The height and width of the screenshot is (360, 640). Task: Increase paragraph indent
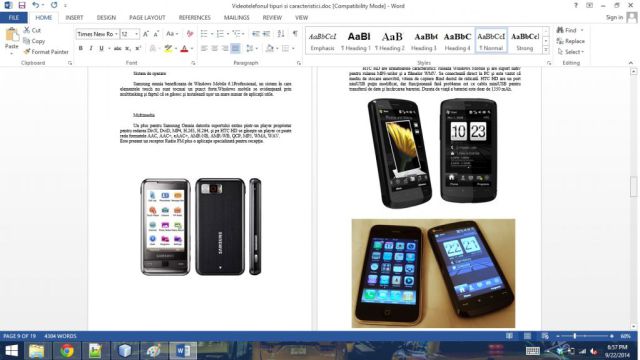266,34
